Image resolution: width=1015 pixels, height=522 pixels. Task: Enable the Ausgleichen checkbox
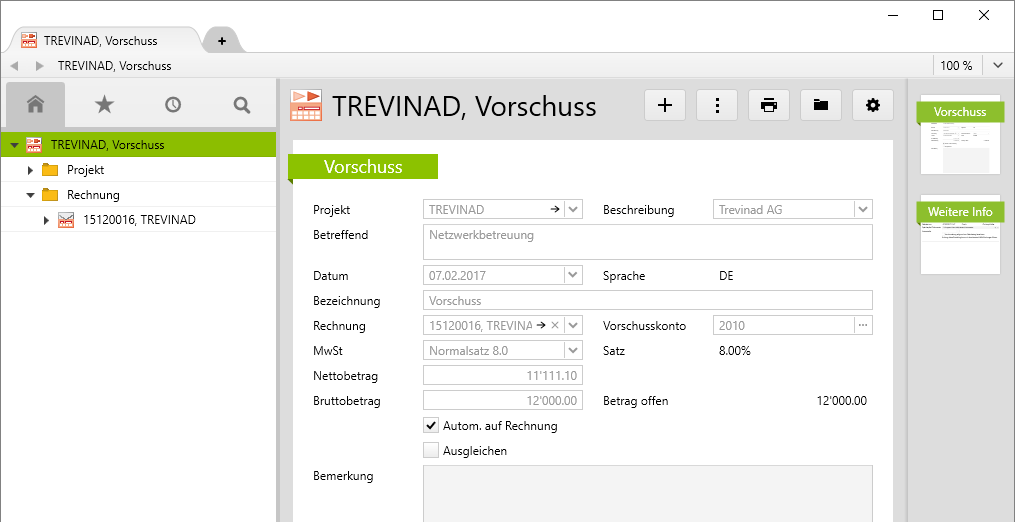point(431,451)
